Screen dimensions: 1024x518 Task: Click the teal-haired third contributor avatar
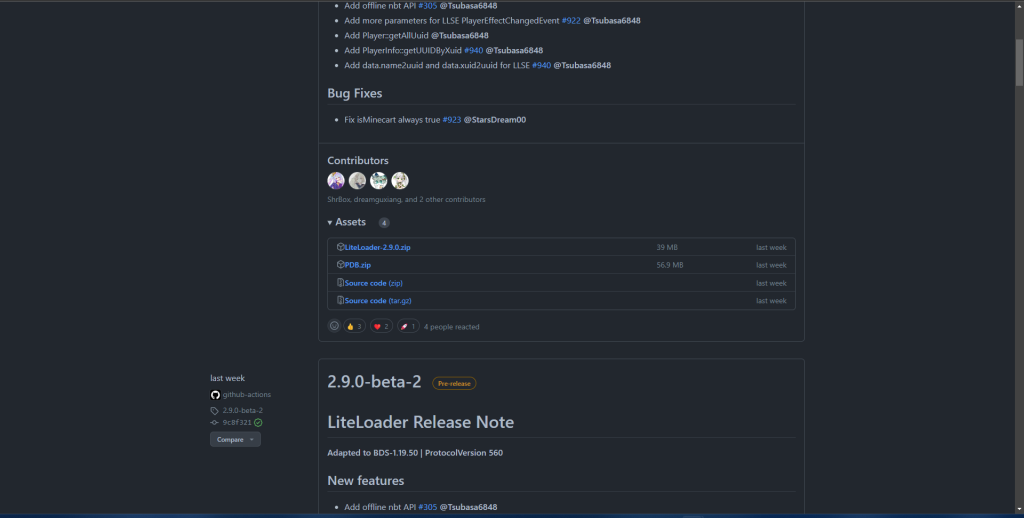click(379, 181)
